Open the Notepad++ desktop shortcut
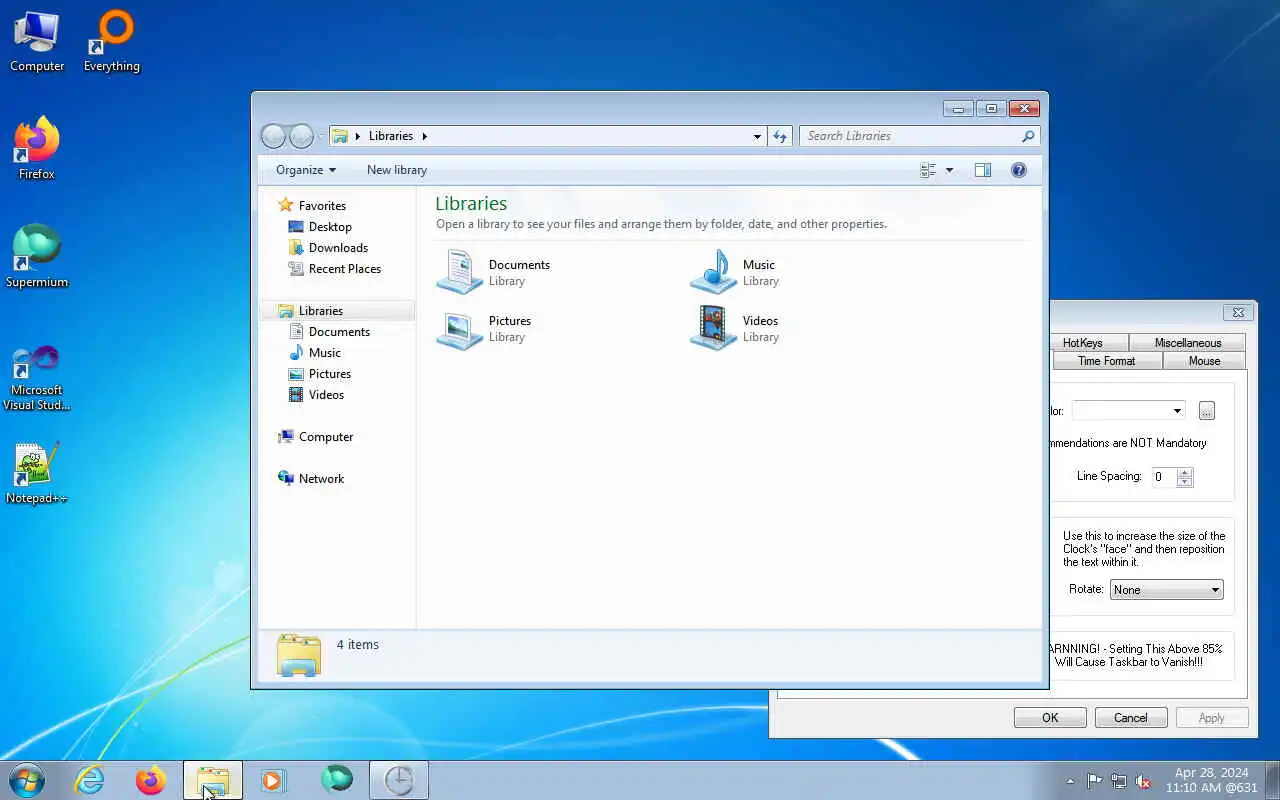The image size is (1280, 800). tap(37, 473)
